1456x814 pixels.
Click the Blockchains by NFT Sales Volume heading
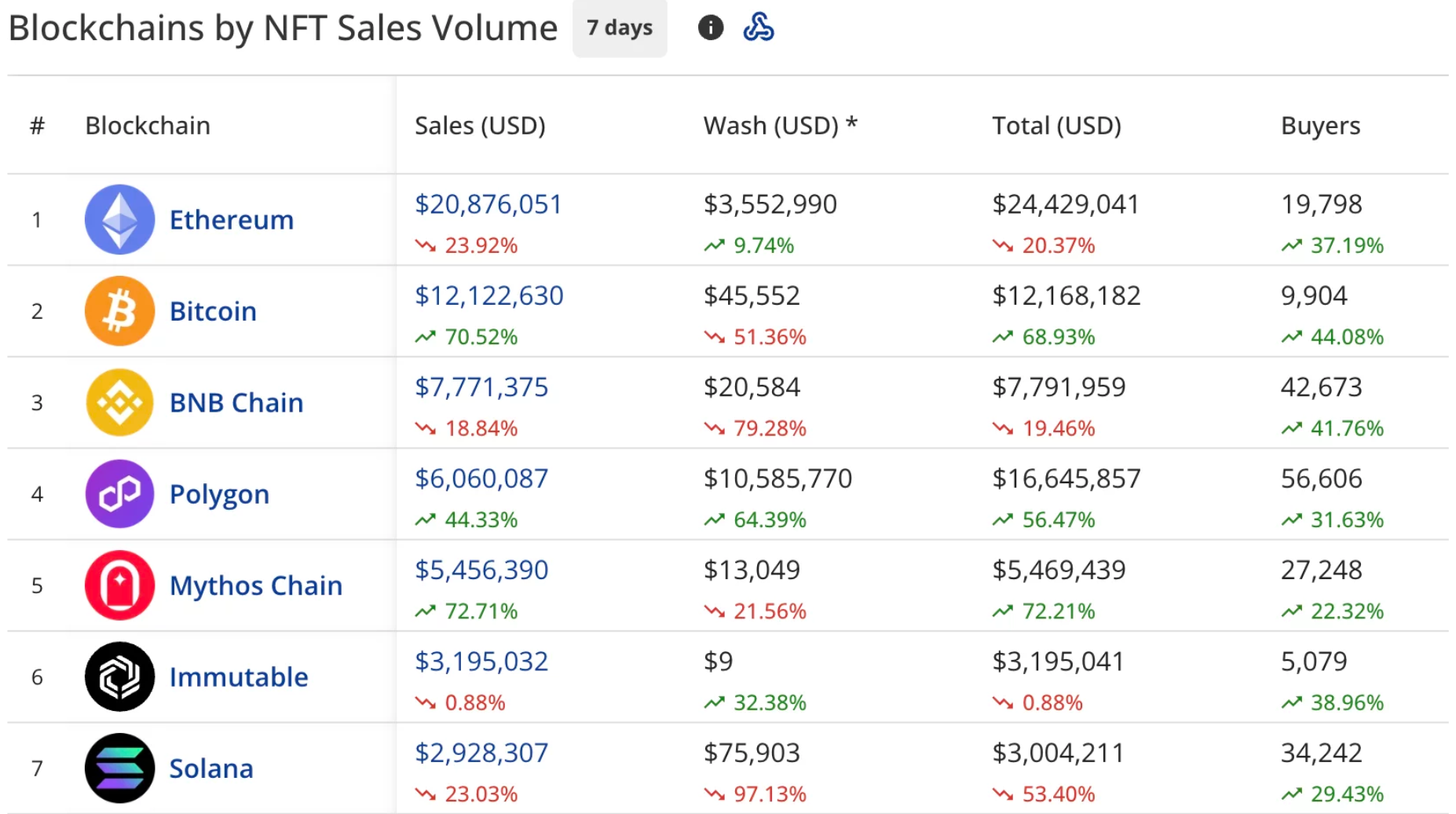[x=283, y=28]
